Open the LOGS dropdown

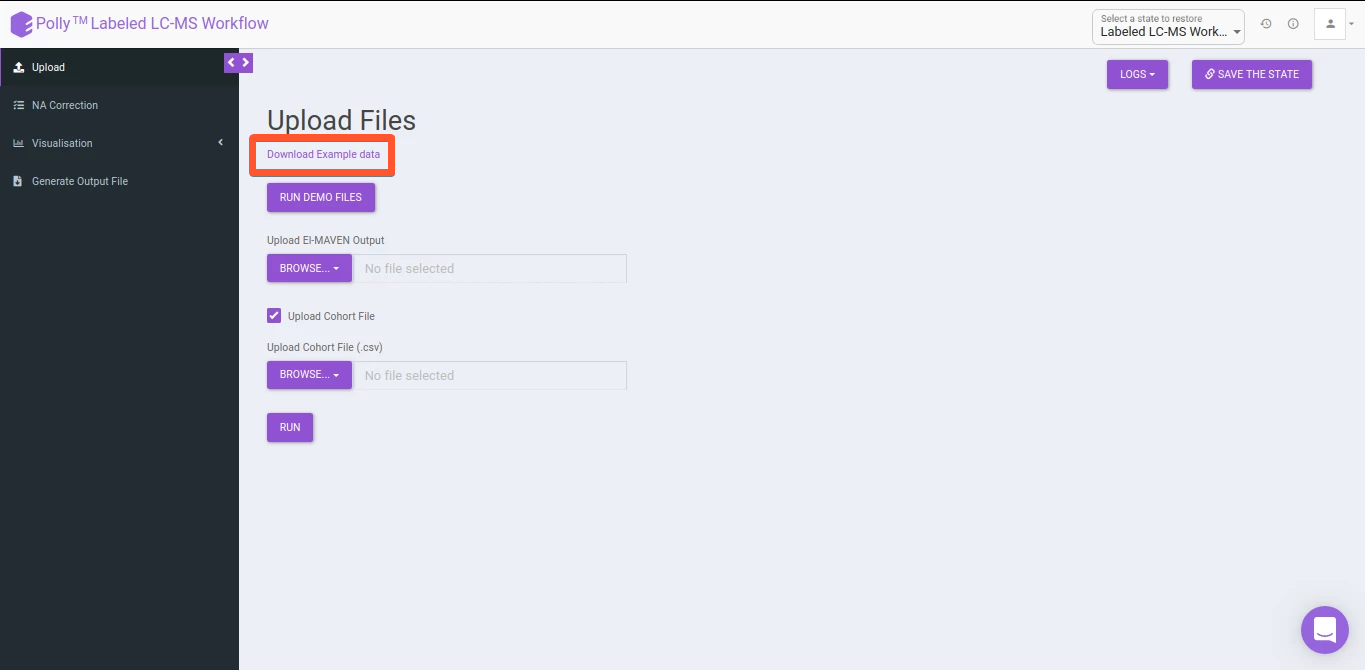click(x=1137, y=74)
